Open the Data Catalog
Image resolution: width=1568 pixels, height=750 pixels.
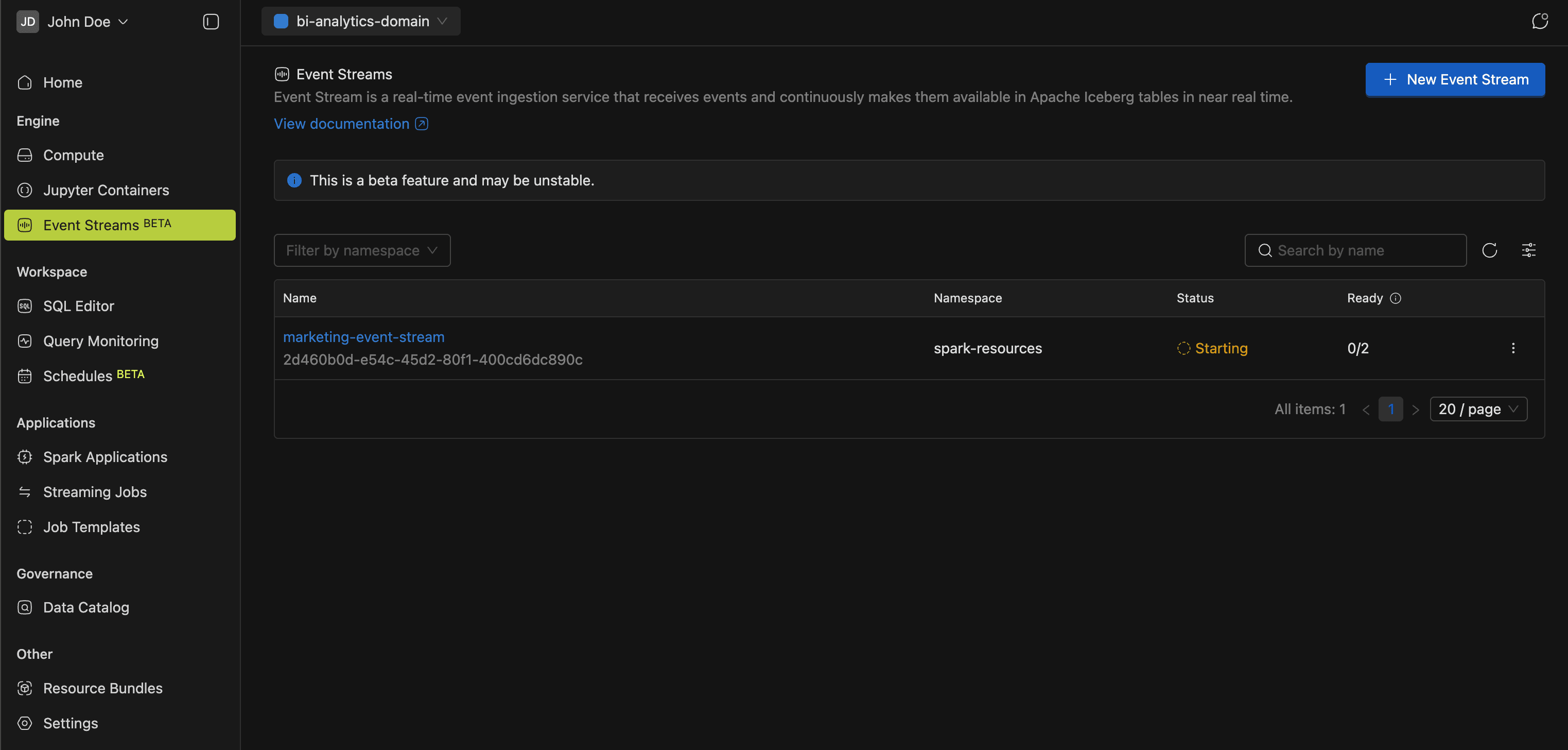(86, 607)
